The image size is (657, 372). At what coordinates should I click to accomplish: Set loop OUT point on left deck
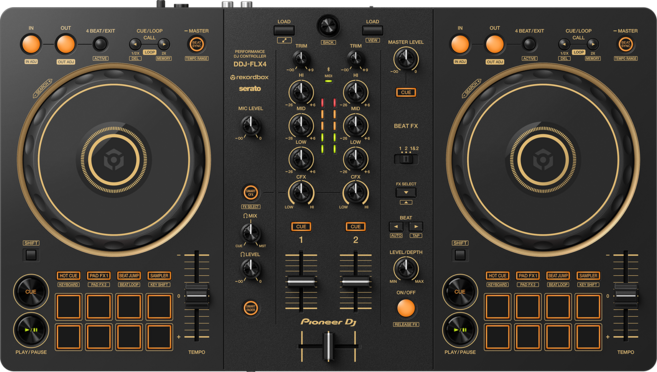pyautogui.click(x=66, y=44)
